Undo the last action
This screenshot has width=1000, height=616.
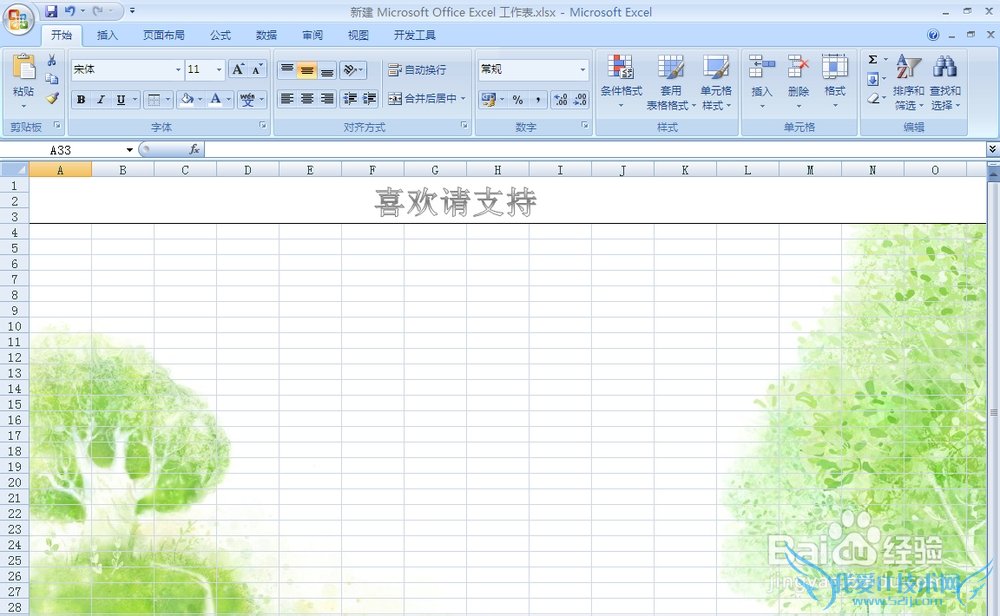[70, 11]
